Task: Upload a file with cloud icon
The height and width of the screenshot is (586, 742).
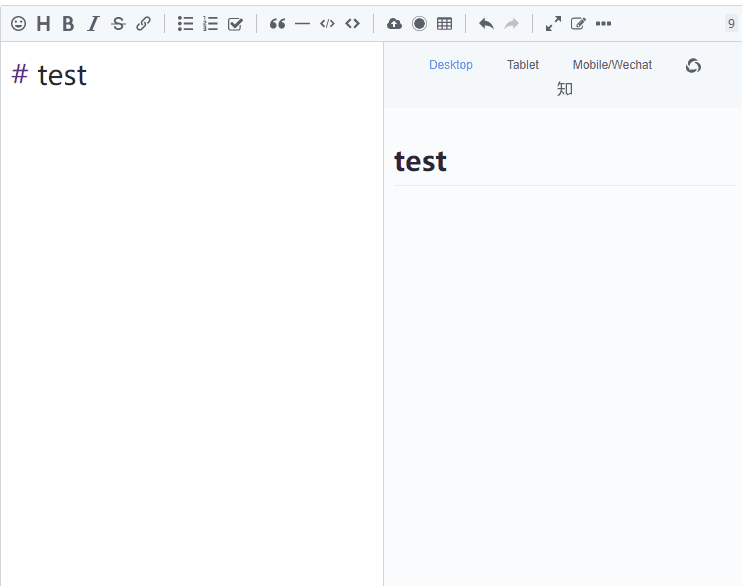Action: pos(394,24)
